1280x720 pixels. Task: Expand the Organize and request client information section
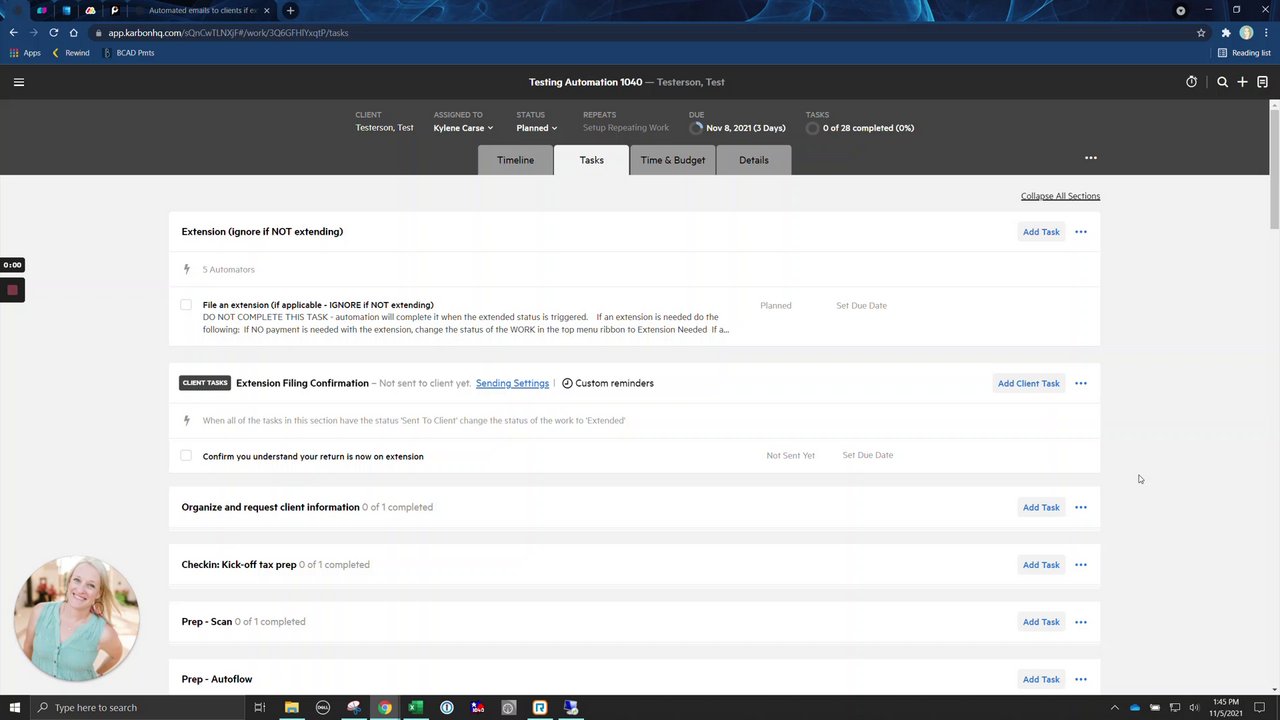pyautogui.click(x=270, y=507)
